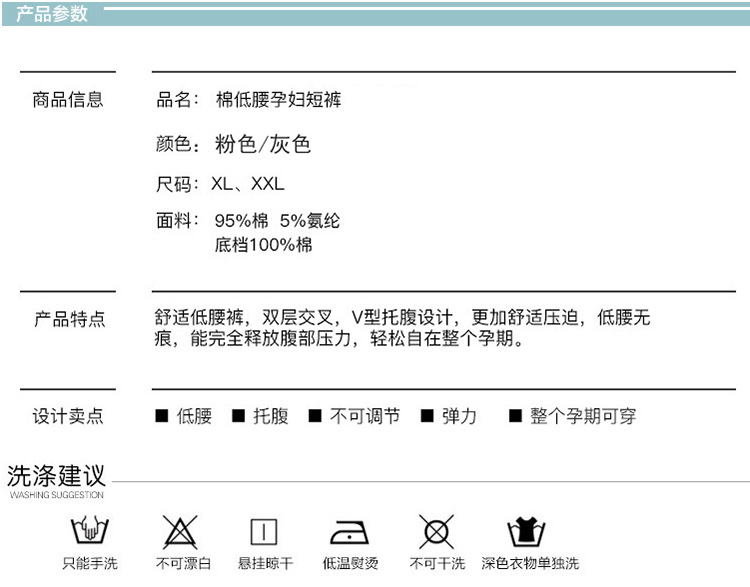Click the 不可漂白 caption
This screenshot has width=750, height=587.
coord(184,563)
